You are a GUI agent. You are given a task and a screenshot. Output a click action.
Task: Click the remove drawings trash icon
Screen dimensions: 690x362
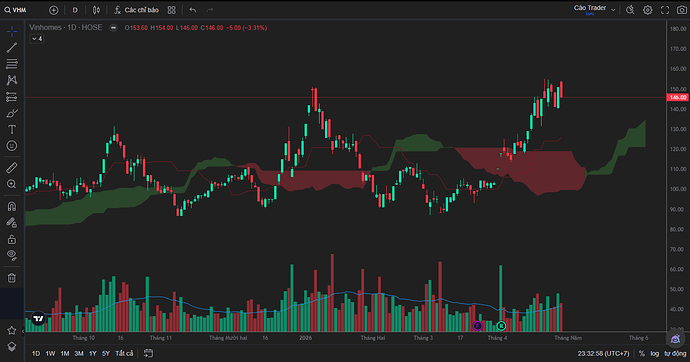click(12, 278)
